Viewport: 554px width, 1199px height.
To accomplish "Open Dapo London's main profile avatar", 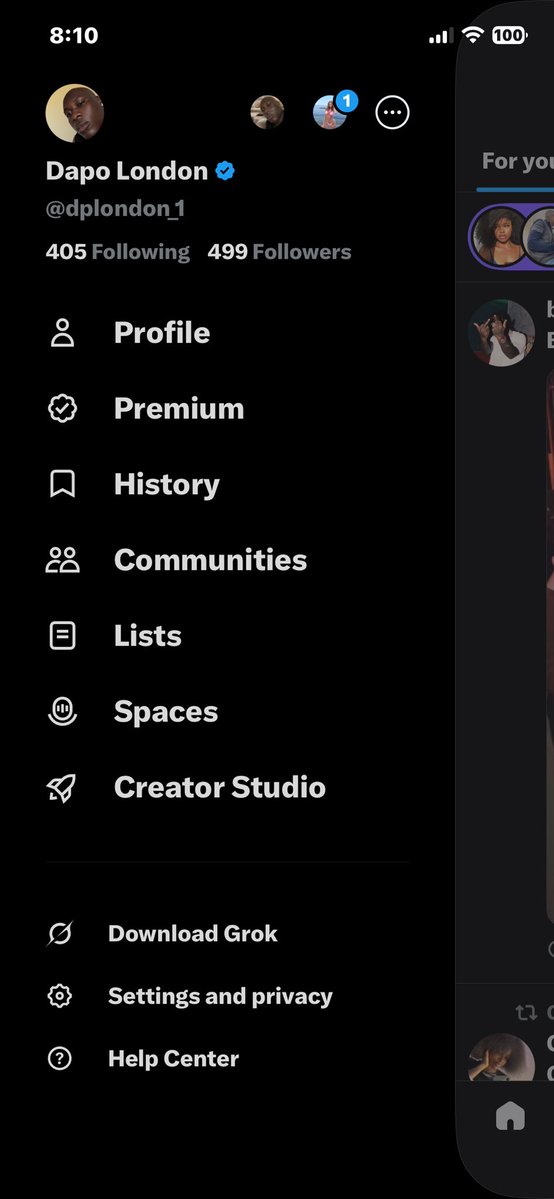I will (75, 113).
